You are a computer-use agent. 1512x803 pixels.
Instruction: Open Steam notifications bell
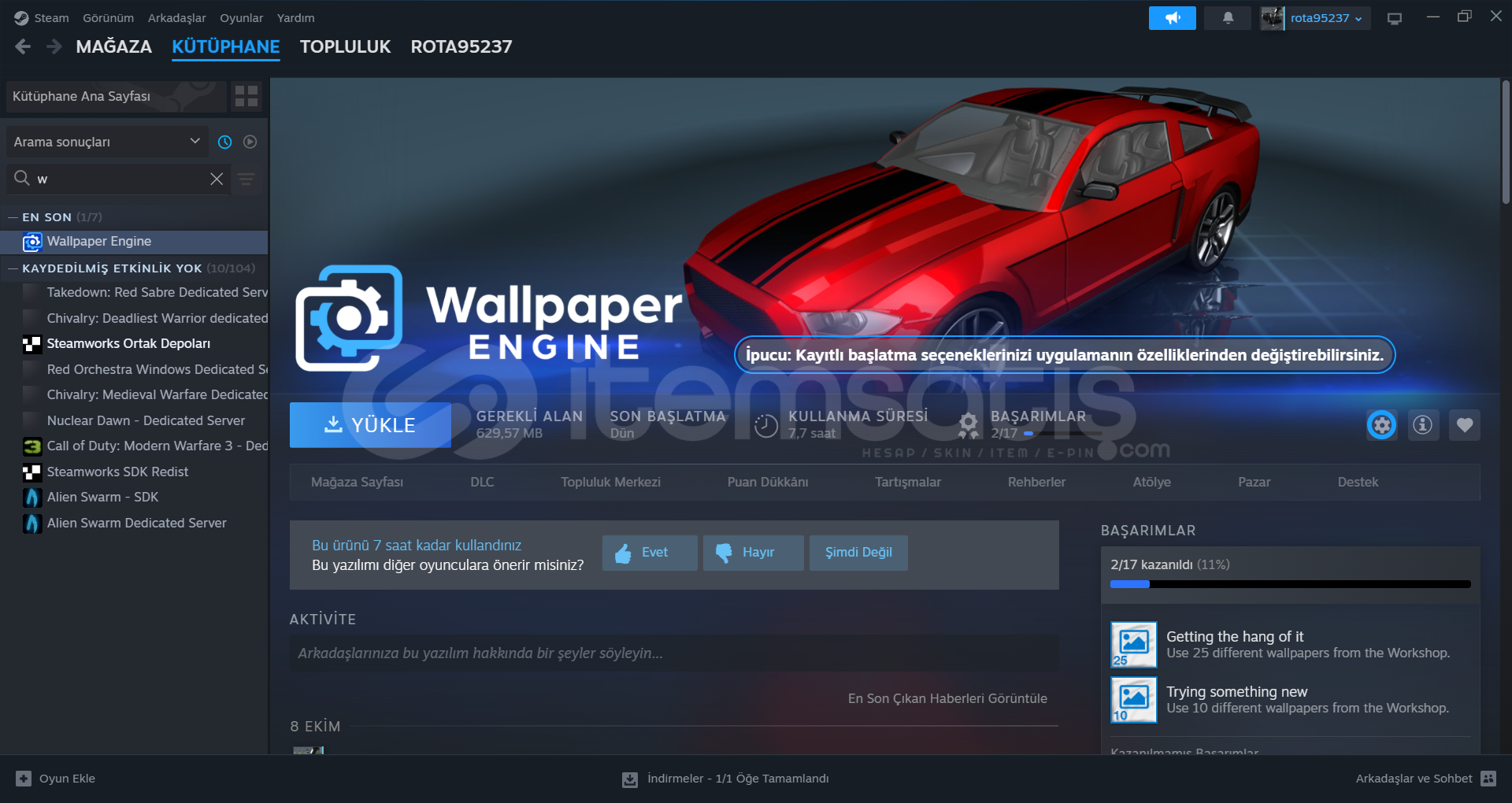tap(1227, 17)
